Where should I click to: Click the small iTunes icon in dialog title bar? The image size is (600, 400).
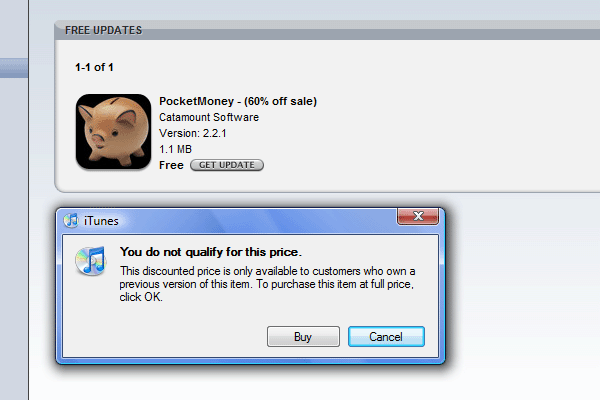(71, 220)
